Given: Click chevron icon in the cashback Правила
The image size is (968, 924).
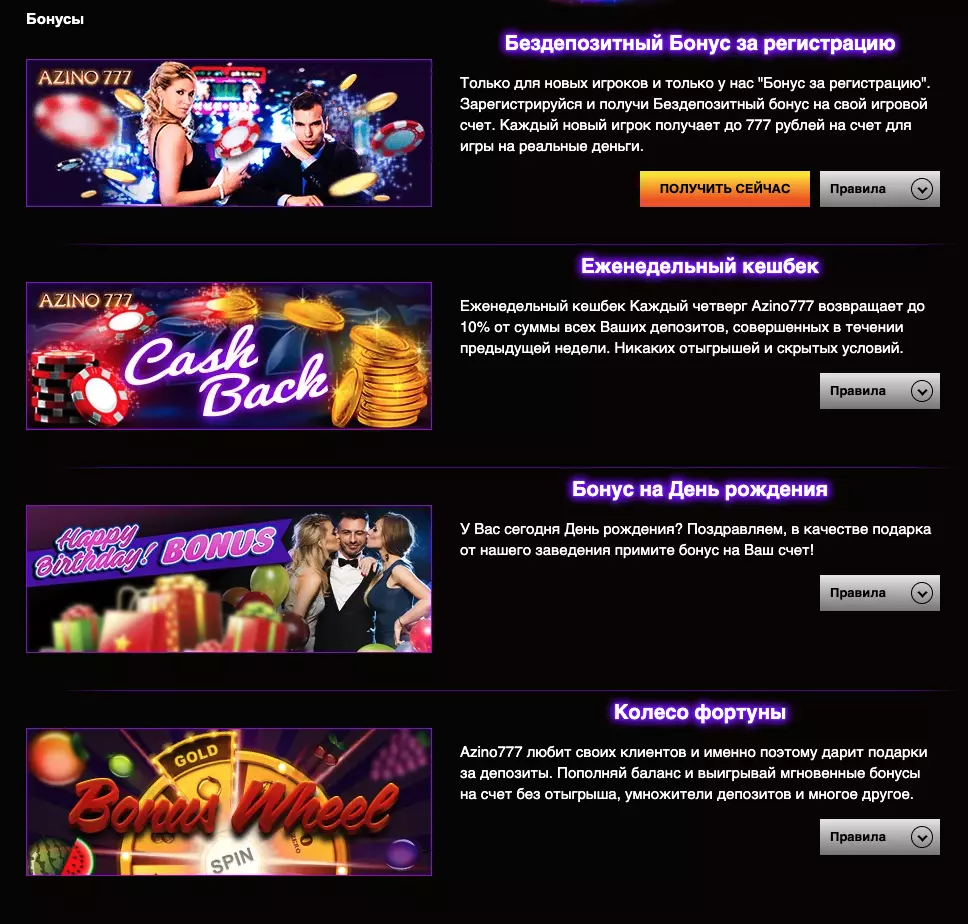Looking at the screenshot, I should (922, 391).
